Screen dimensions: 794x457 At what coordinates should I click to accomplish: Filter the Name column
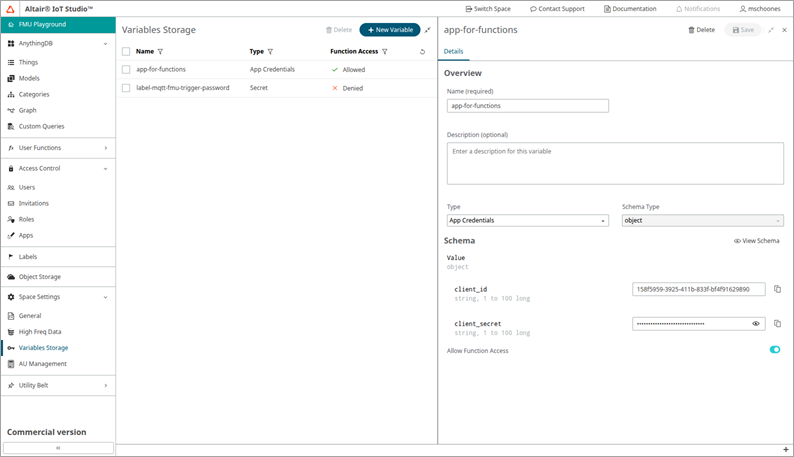(x=161, y=52)
